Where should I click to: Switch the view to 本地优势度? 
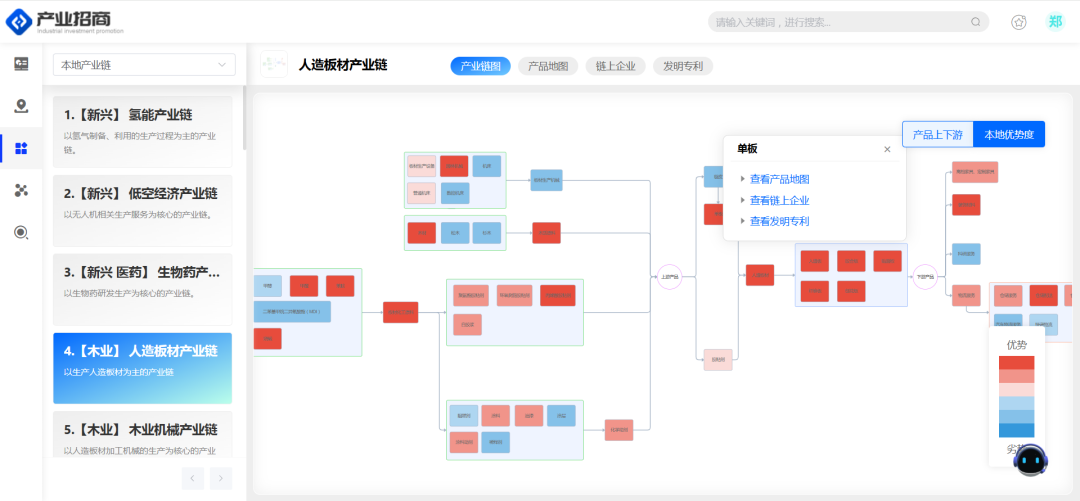[x=1009, y=134]
